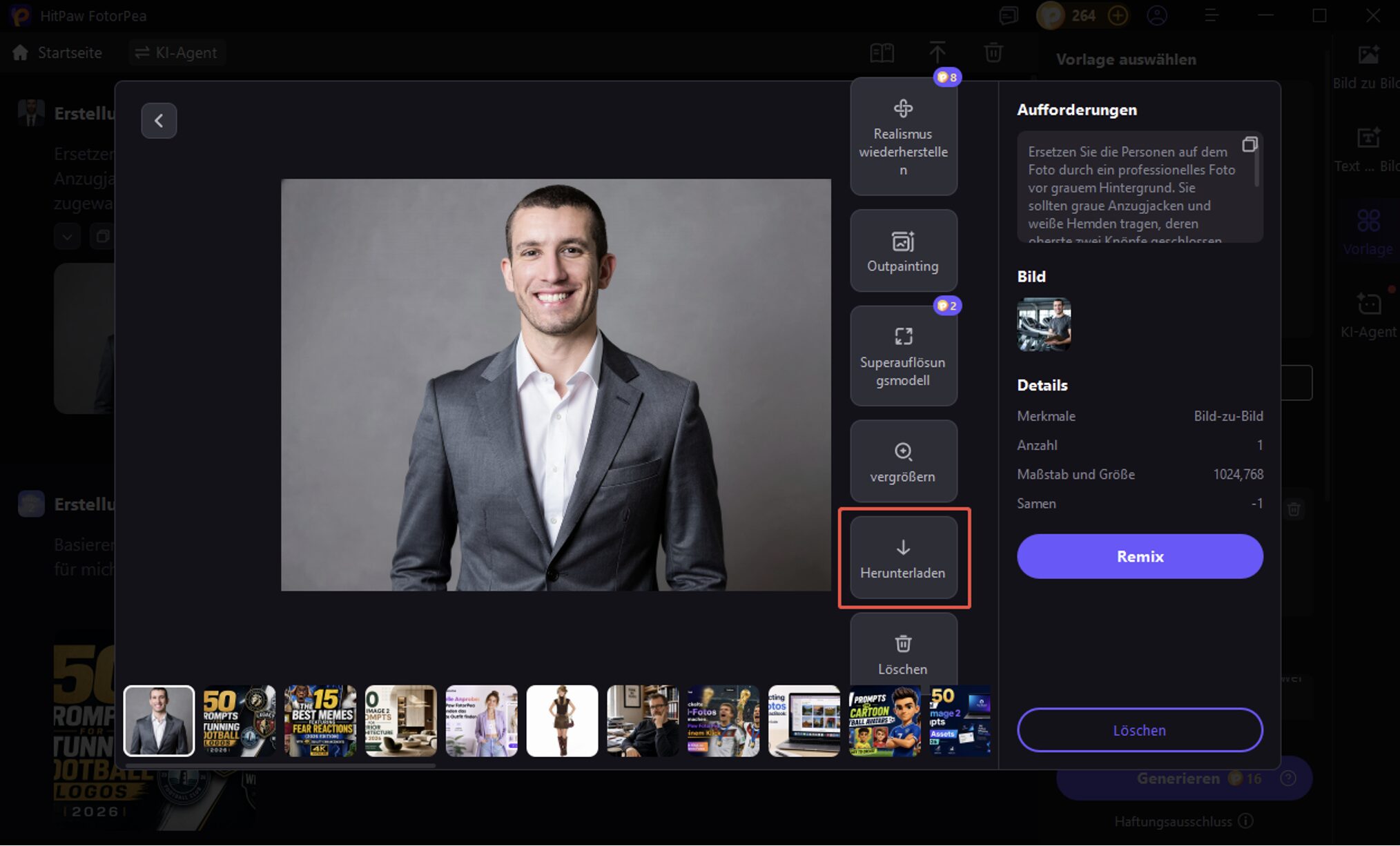The height and width of the screenshot is (846, 1400).
Task: Click the horizontal filmstrip scrollbar
Action: coord(280,765)
